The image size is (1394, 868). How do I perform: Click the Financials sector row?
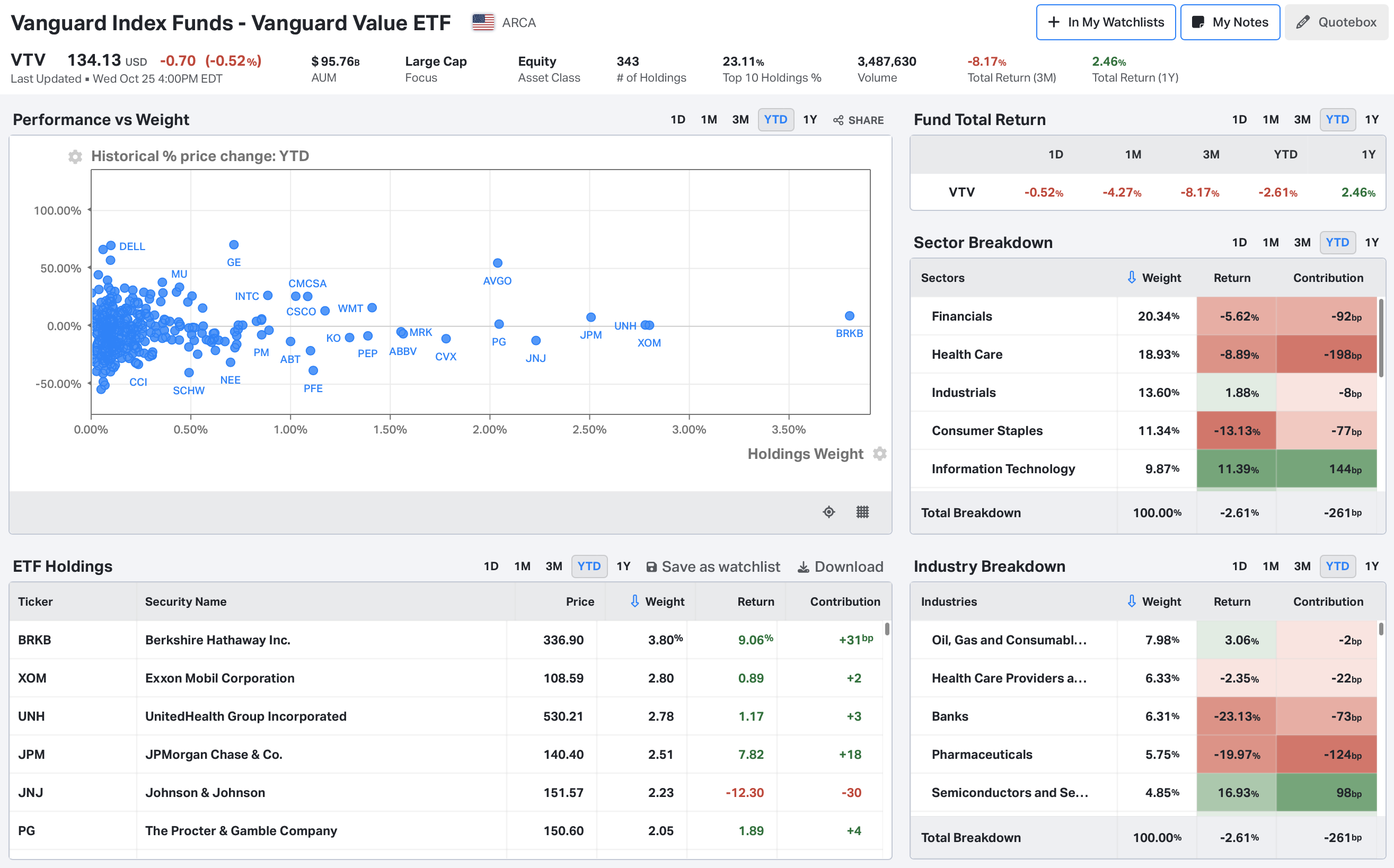[1144, 316]
